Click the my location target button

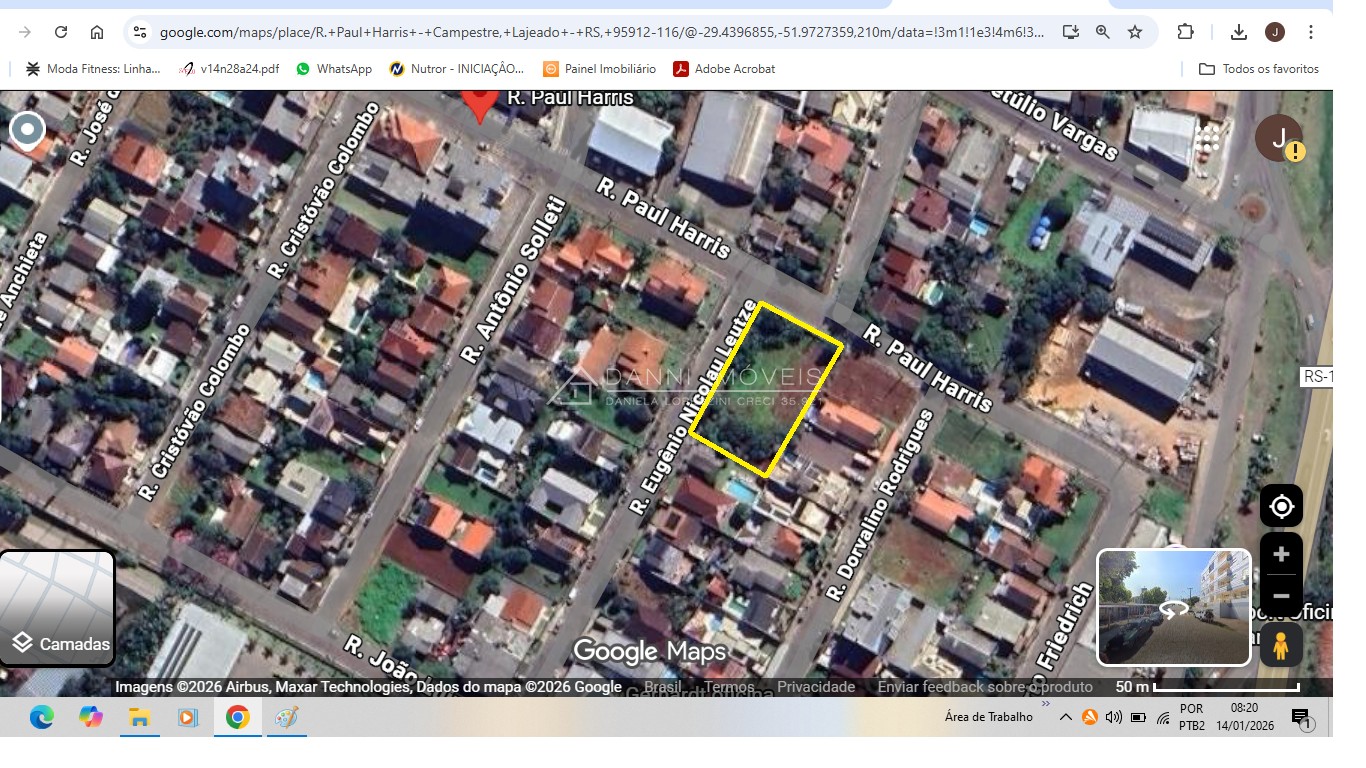(1281, 507)
